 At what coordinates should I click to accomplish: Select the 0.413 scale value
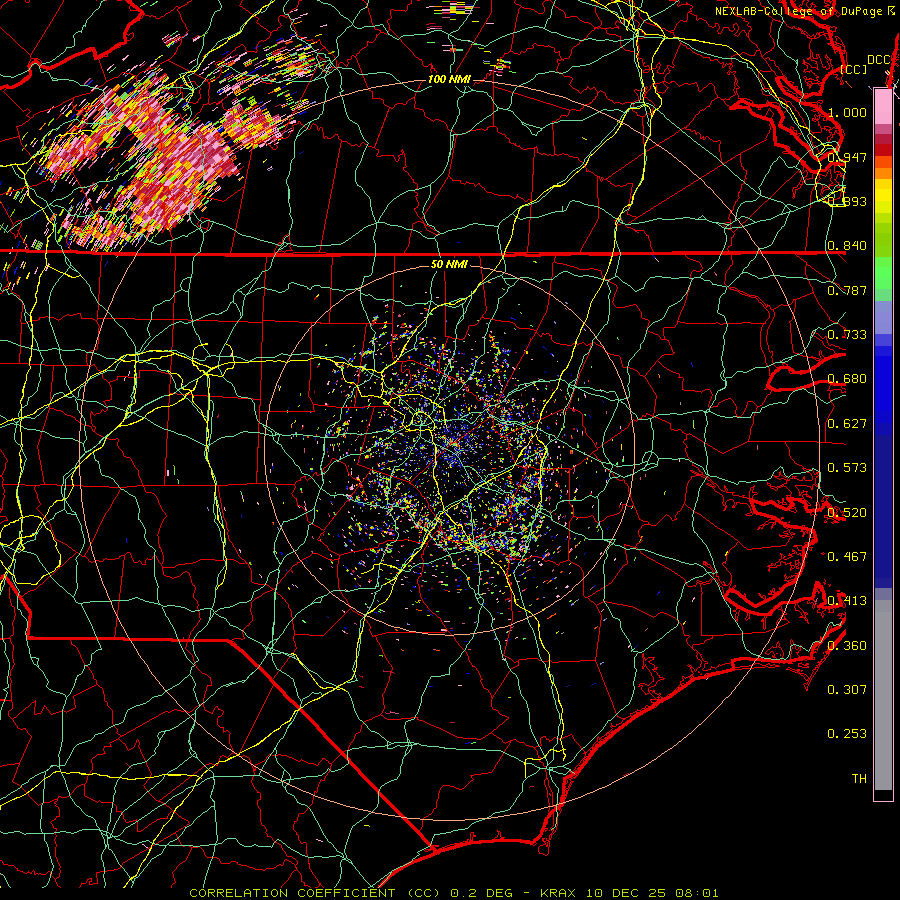point(847,601)
